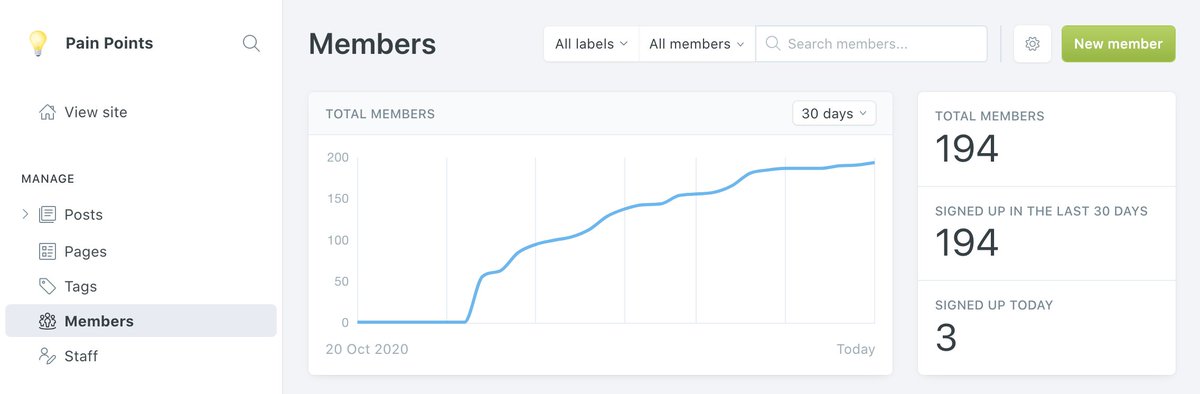The image size is (1200, 394).
Task: Focus the Search members input field
Action: coord(871,44)
